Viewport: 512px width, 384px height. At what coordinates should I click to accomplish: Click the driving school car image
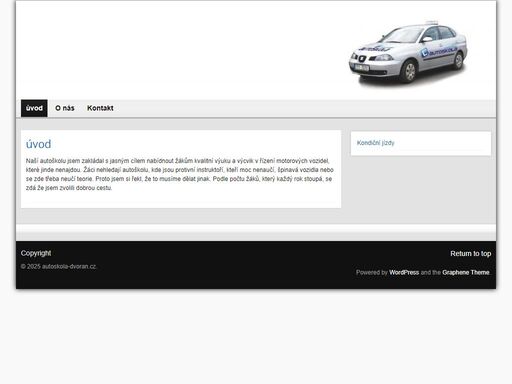[x=408, y=53]
